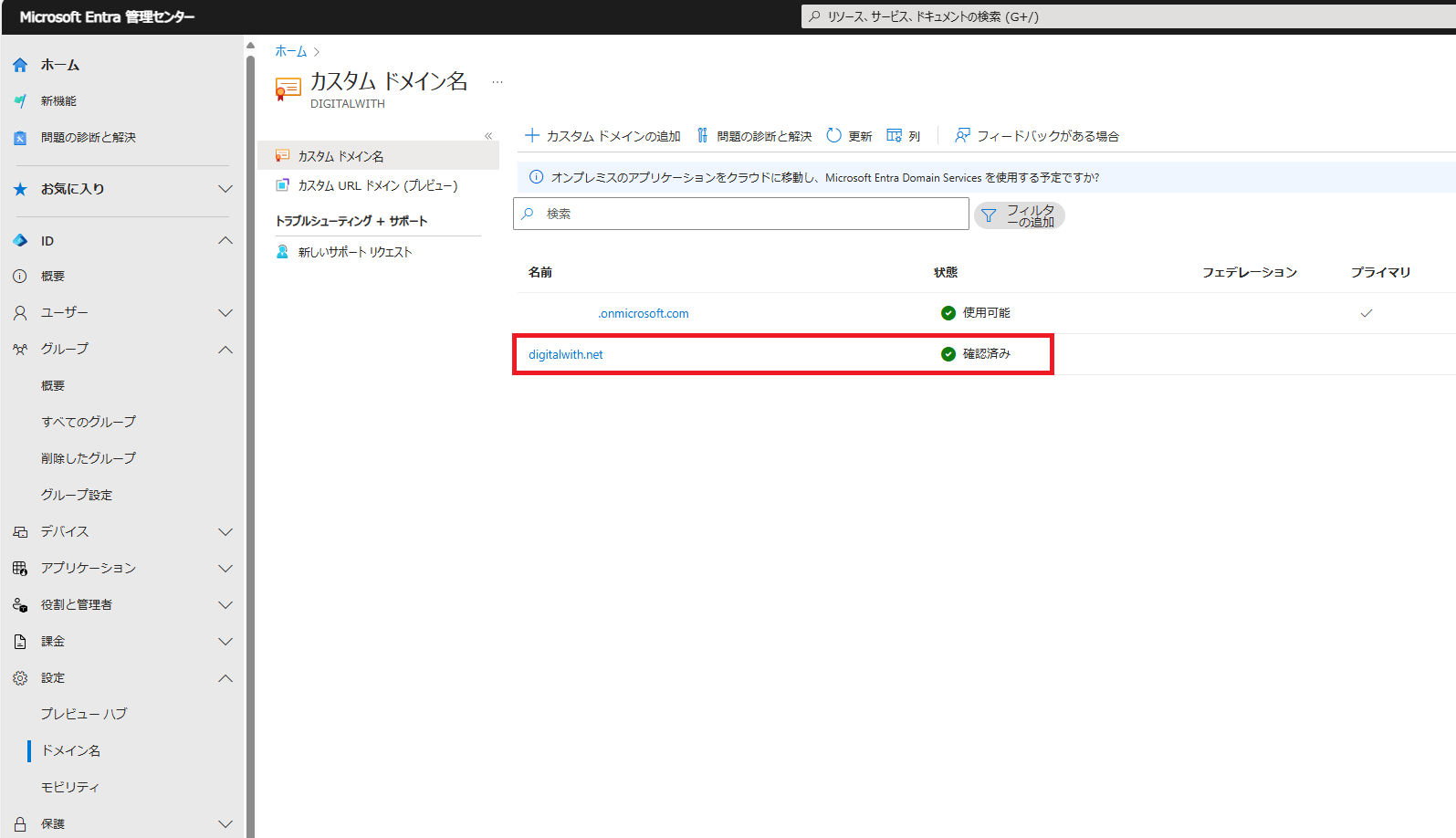Click the 列 columns icon
Viewport: 1456px width, 838px height.
pos(895,135)
